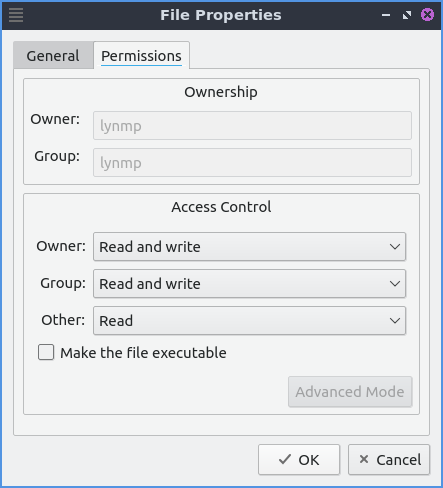443x488 pixels.
Task: Click the Advanced Mode button
Action: [x=350, y=392]
